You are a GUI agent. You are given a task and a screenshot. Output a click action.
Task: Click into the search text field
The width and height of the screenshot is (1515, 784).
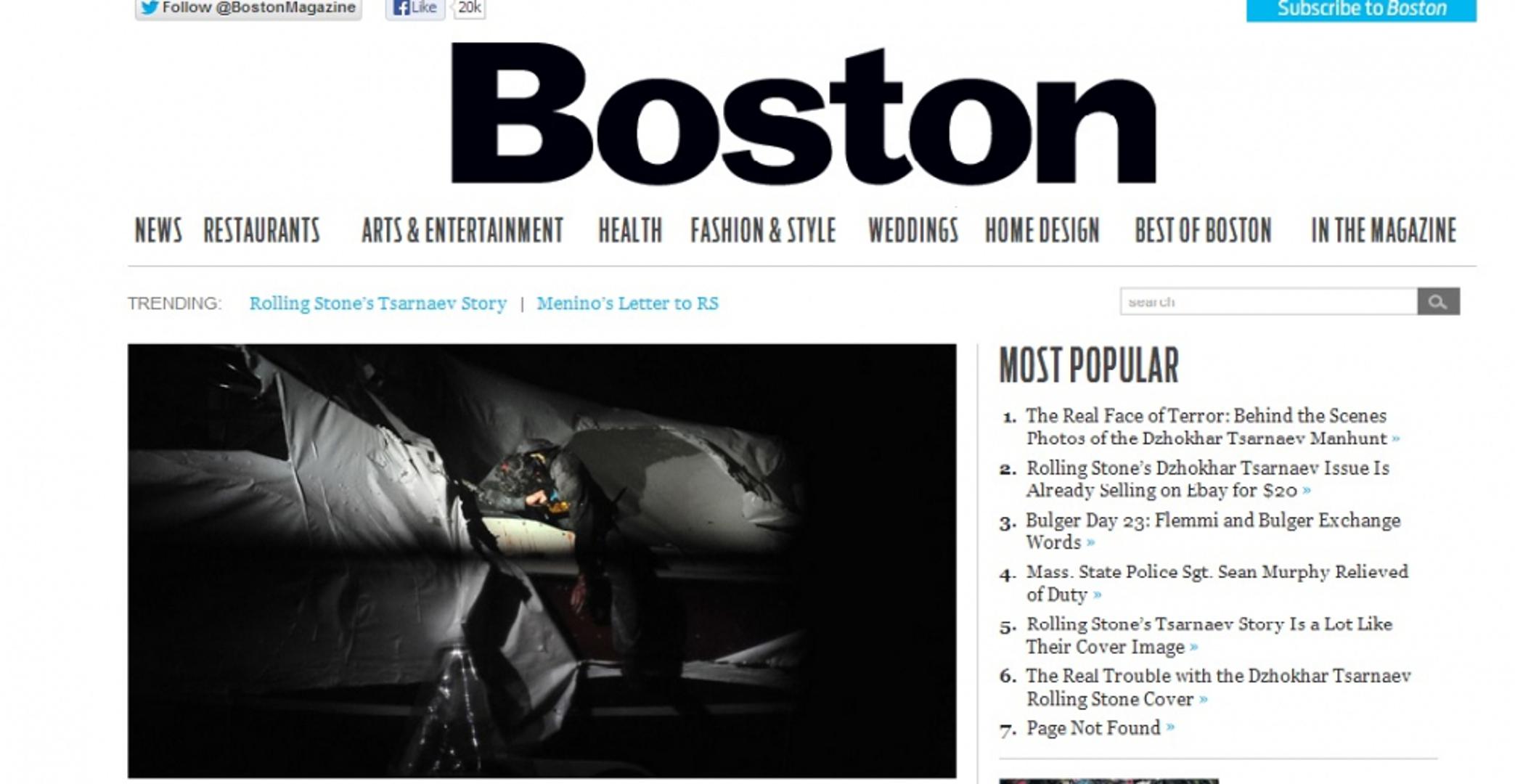click(1267, 302)
